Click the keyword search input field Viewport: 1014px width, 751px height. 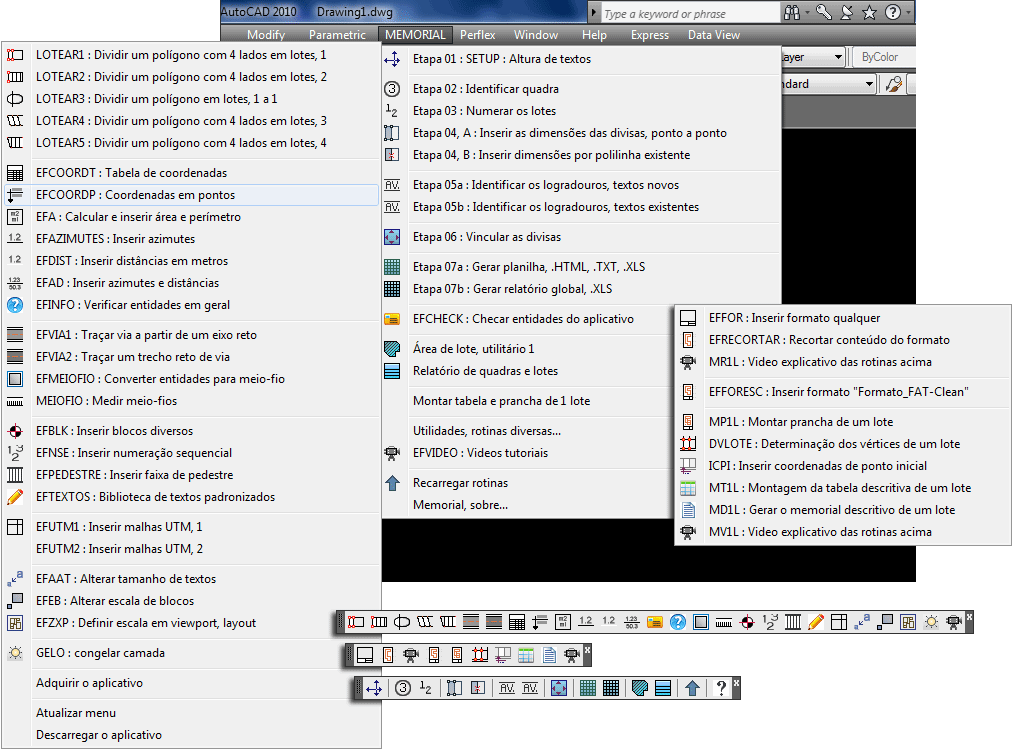[688, 13]
